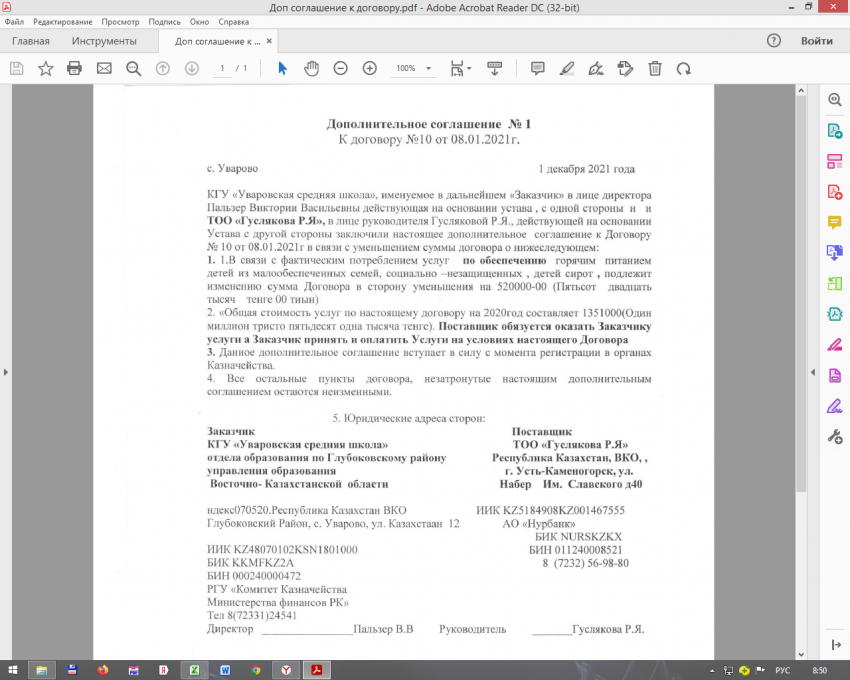Screen dimensions: 850x680
Task: Open search tool in right pane
Action: pyautogui.click(x=834, y=100)
